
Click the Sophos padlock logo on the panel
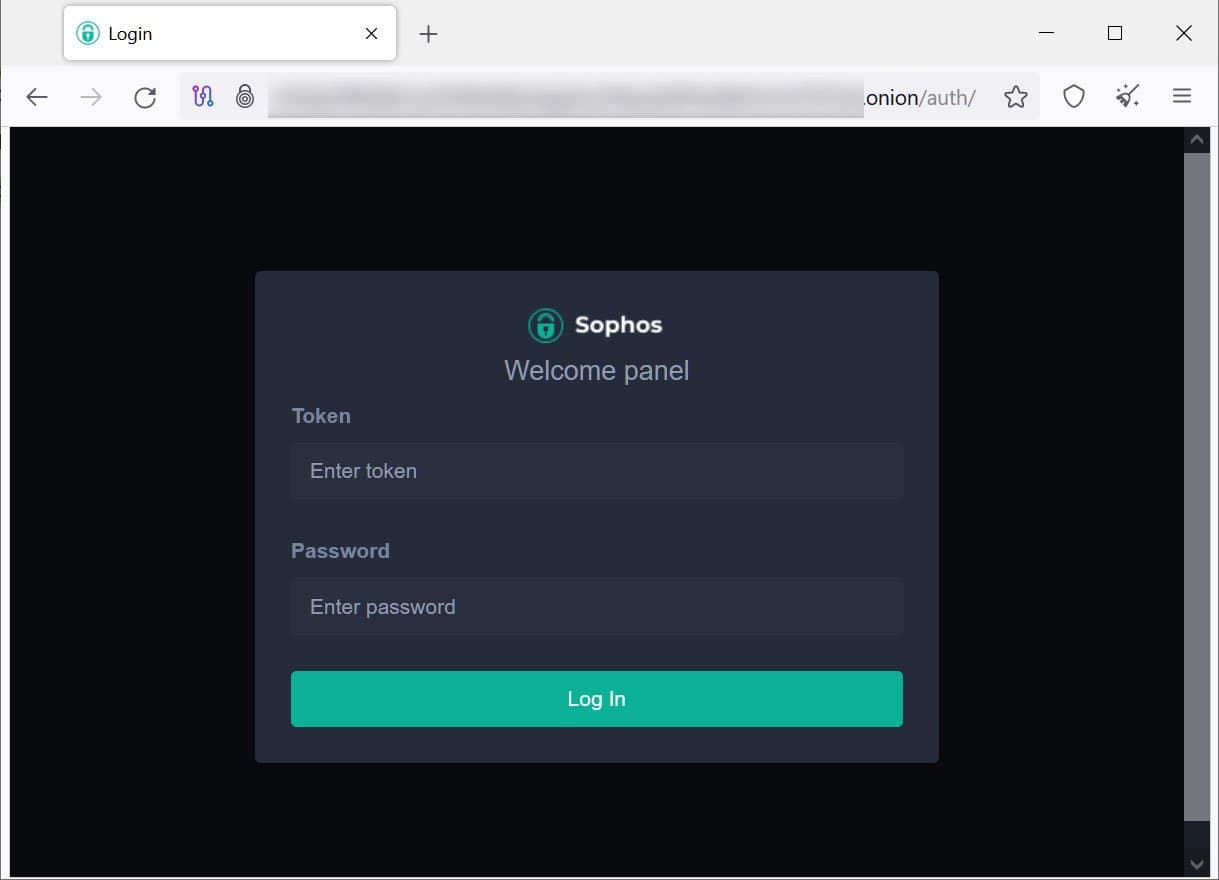544,324
